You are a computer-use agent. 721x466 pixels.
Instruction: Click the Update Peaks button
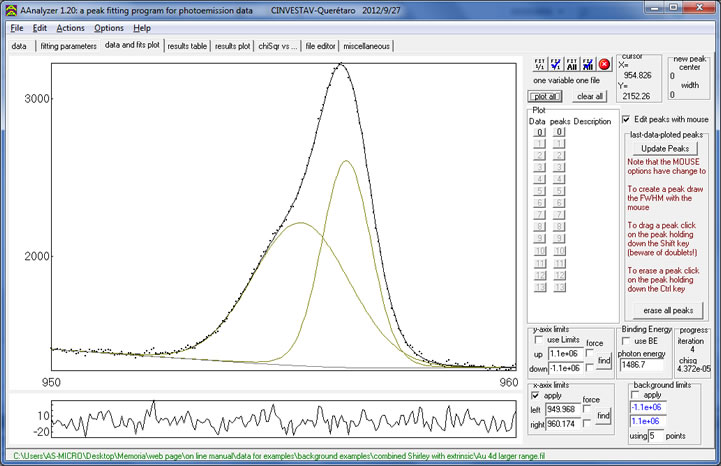coord(666,148)
